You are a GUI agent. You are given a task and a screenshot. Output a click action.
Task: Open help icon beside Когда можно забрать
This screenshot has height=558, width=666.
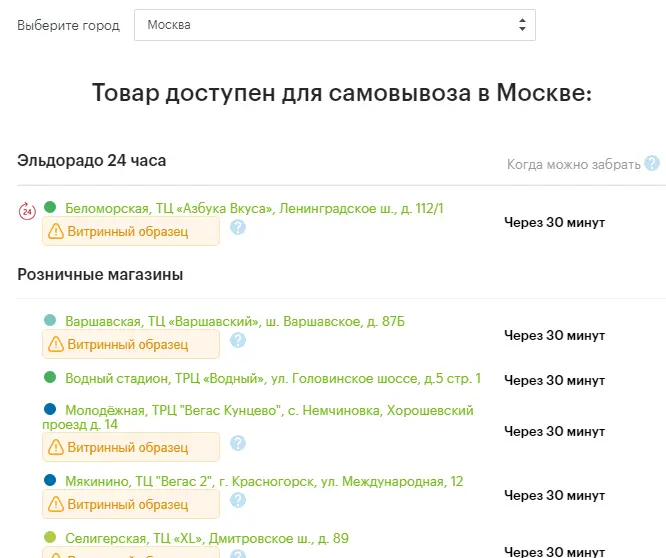pyautogui.click(x=652, y=163)
